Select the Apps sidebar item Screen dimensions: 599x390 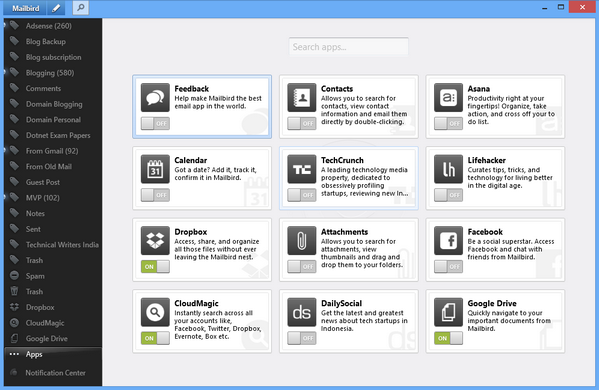[53, 354]
